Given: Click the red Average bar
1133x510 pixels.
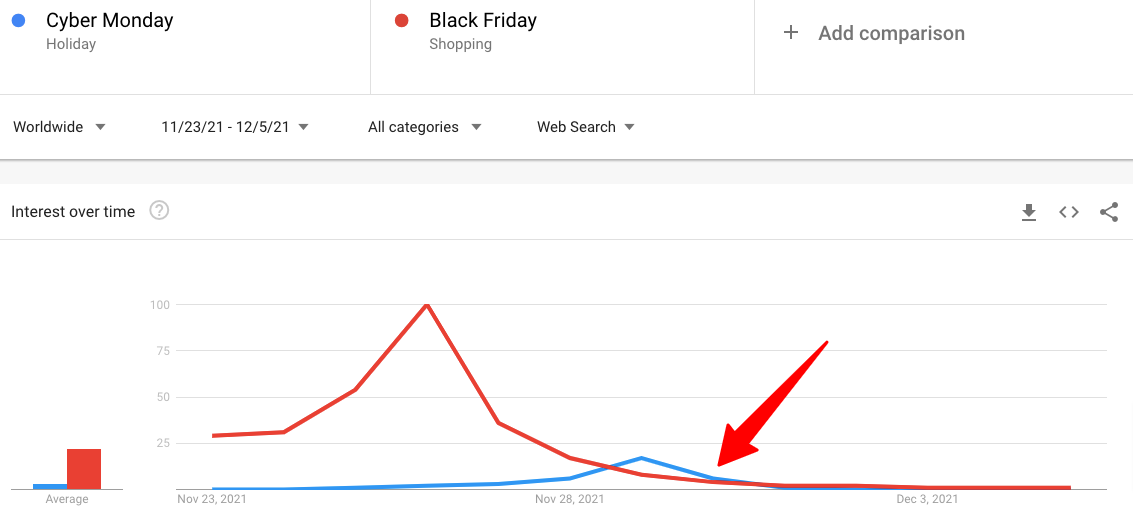Looking at the screenshot, I should pos(84,469).
